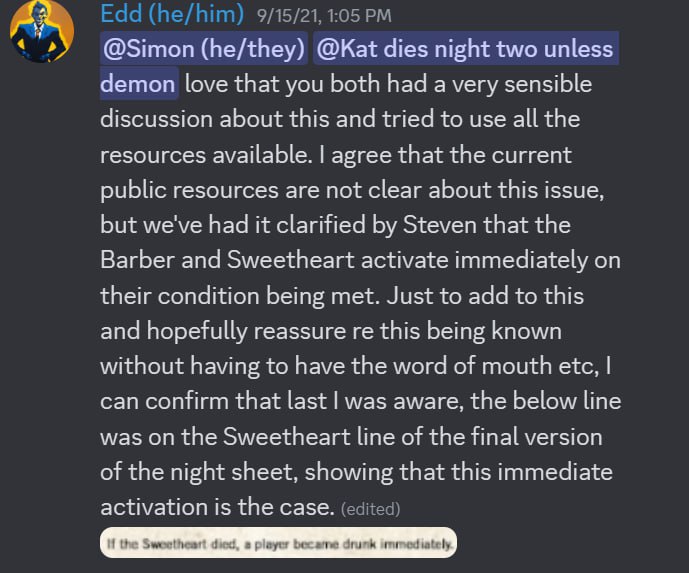Click the "demon" part of the Kat mention
Screen dimensions: 689x573
(138, 83)
